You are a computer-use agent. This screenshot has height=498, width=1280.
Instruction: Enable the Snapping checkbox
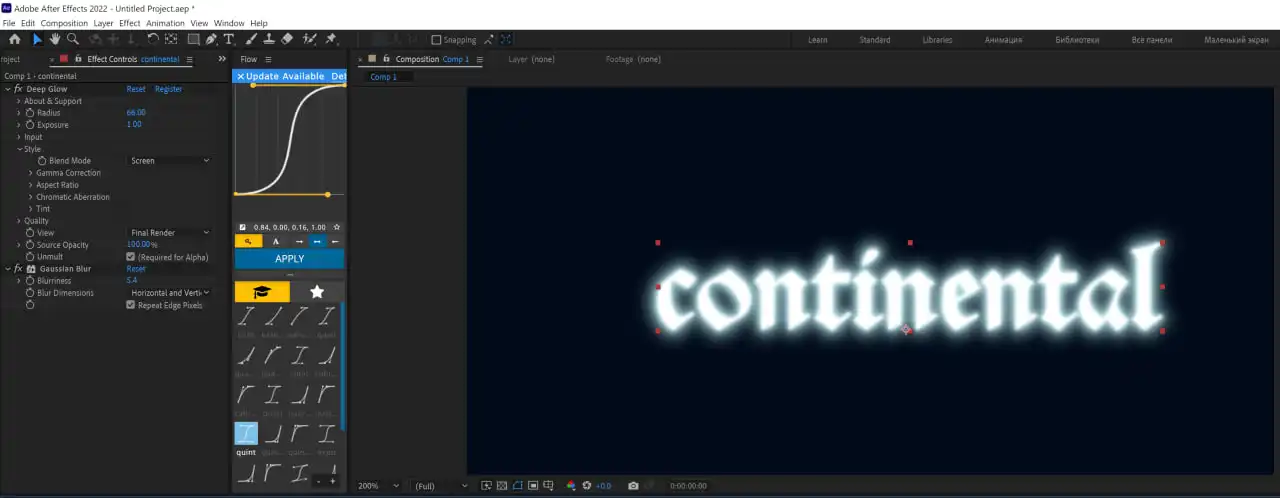pyautogui.click(x=436, y=40)
